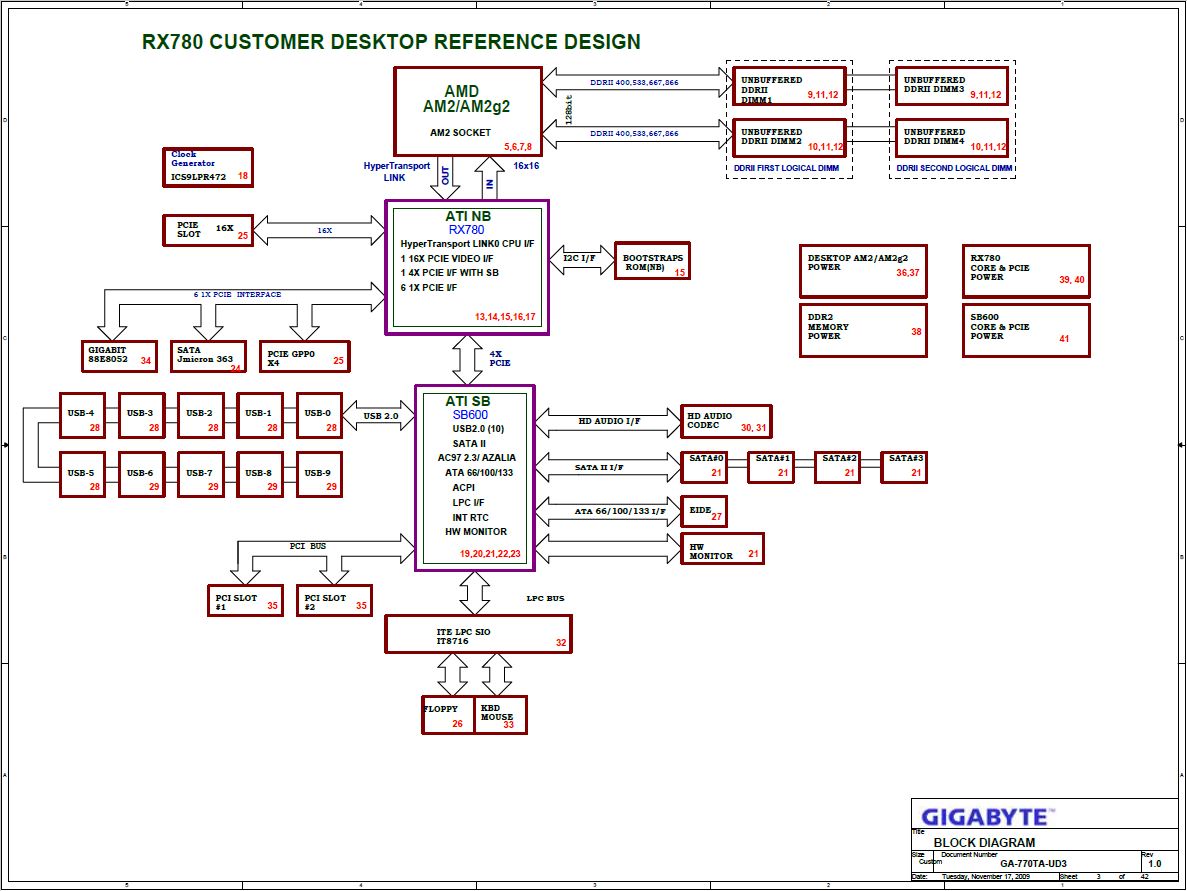
Task: Click the UNBUFFERED DDRII DIMM2 box
Action: point(789,138)
